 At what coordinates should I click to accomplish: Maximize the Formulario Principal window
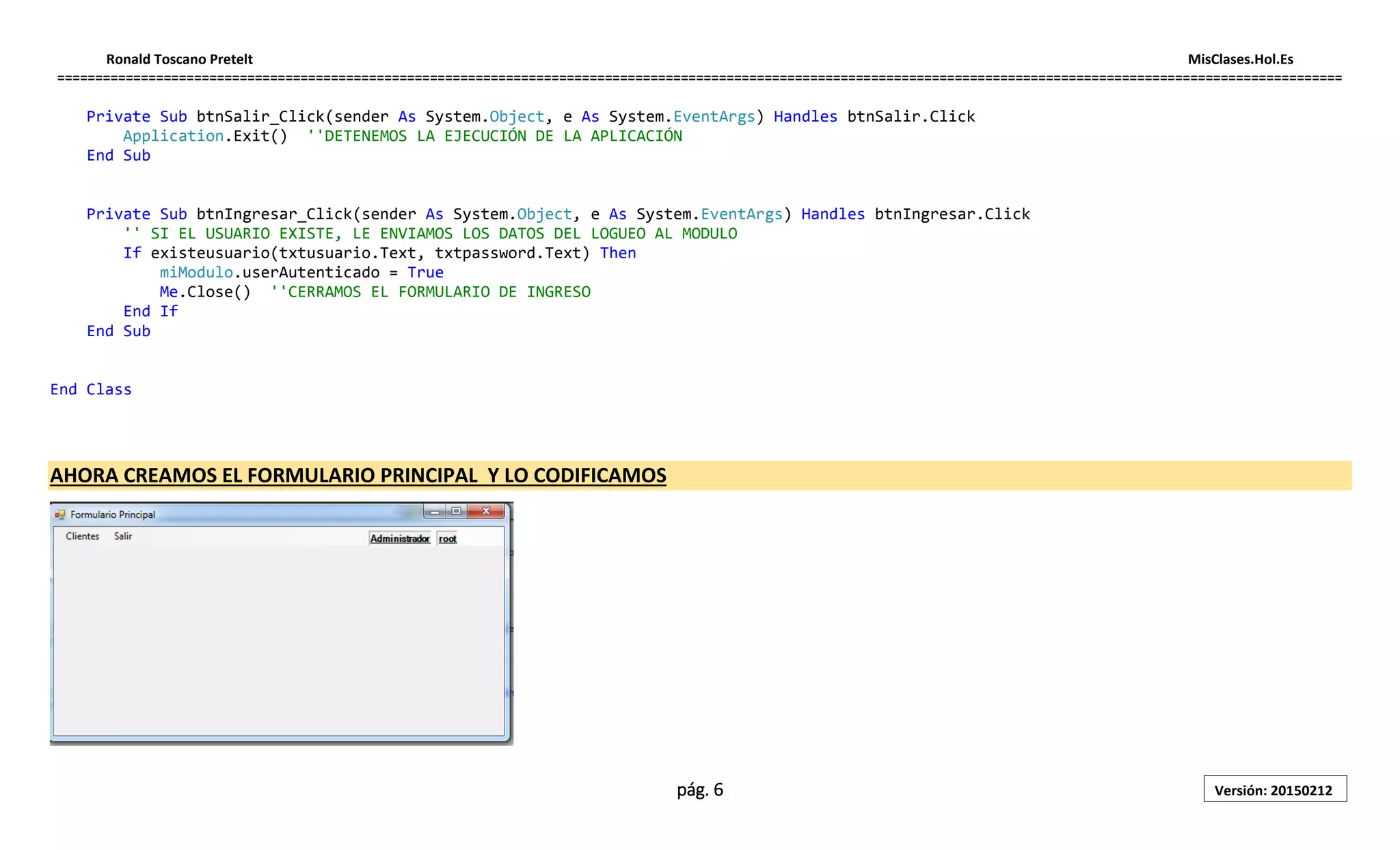tap(456, 511)
